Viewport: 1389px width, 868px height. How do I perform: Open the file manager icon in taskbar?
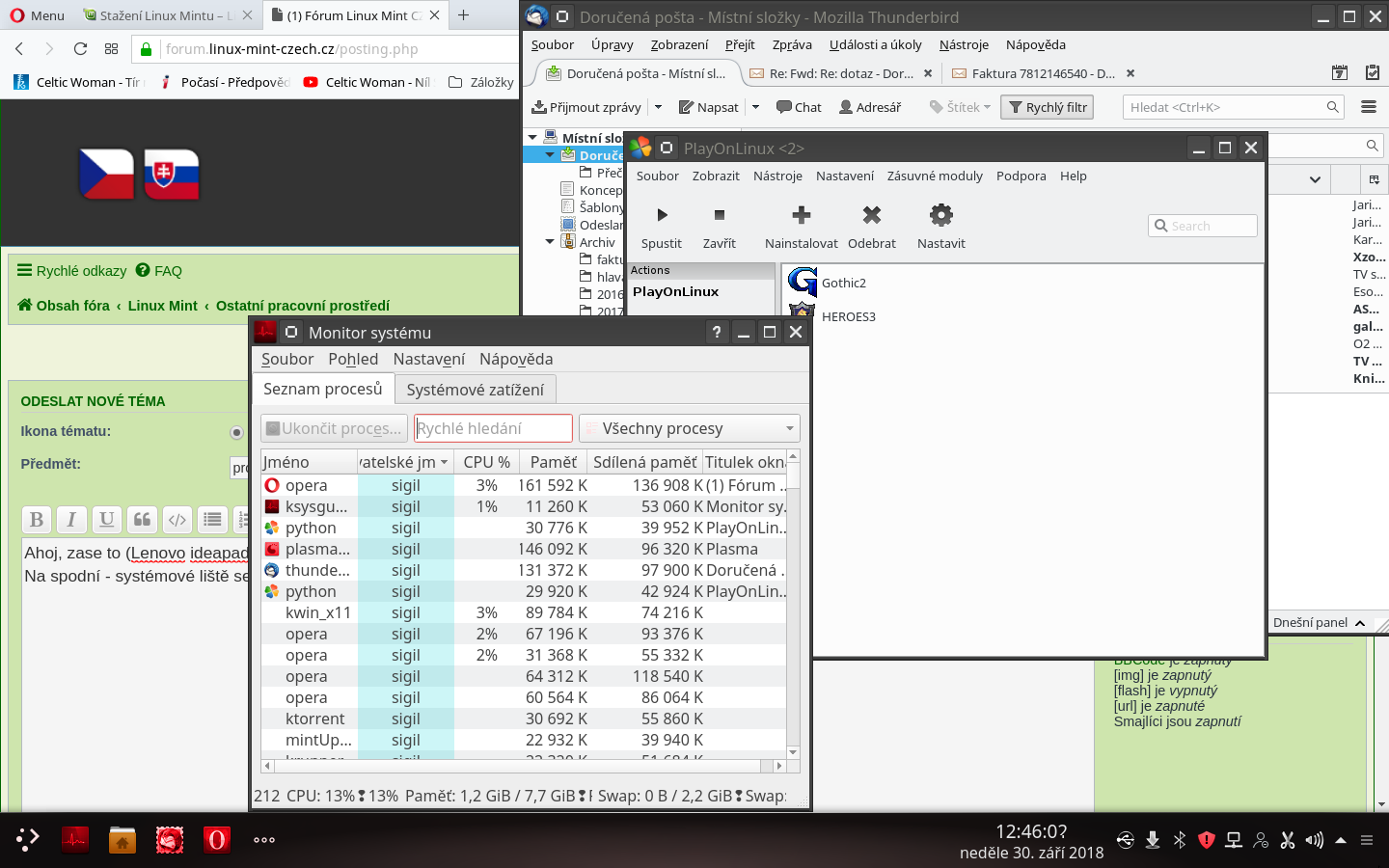[x=123, y=840]
